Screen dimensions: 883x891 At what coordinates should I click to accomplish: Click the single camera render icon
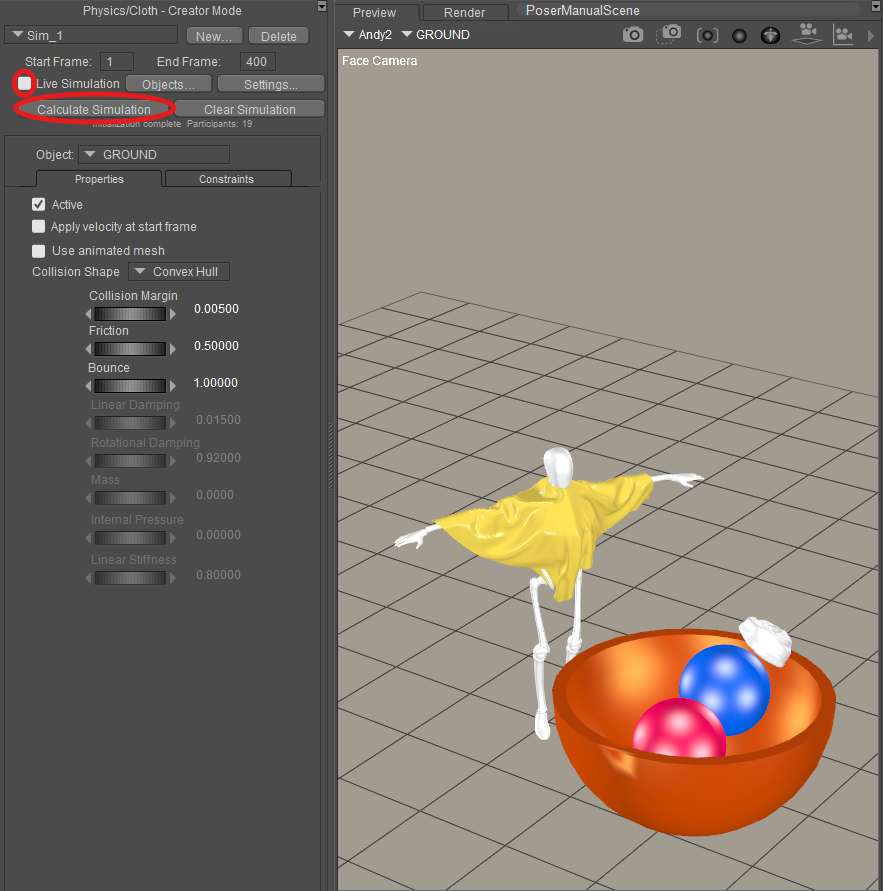click(x=633, y=35)
